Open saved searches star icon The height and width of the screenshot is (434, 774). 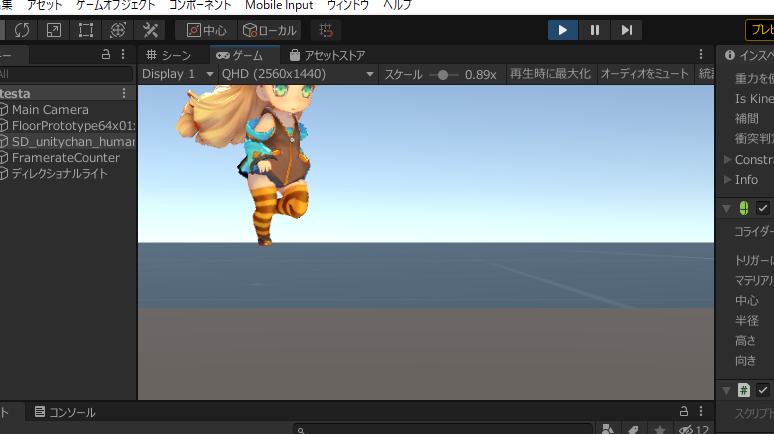pos(660,430)
